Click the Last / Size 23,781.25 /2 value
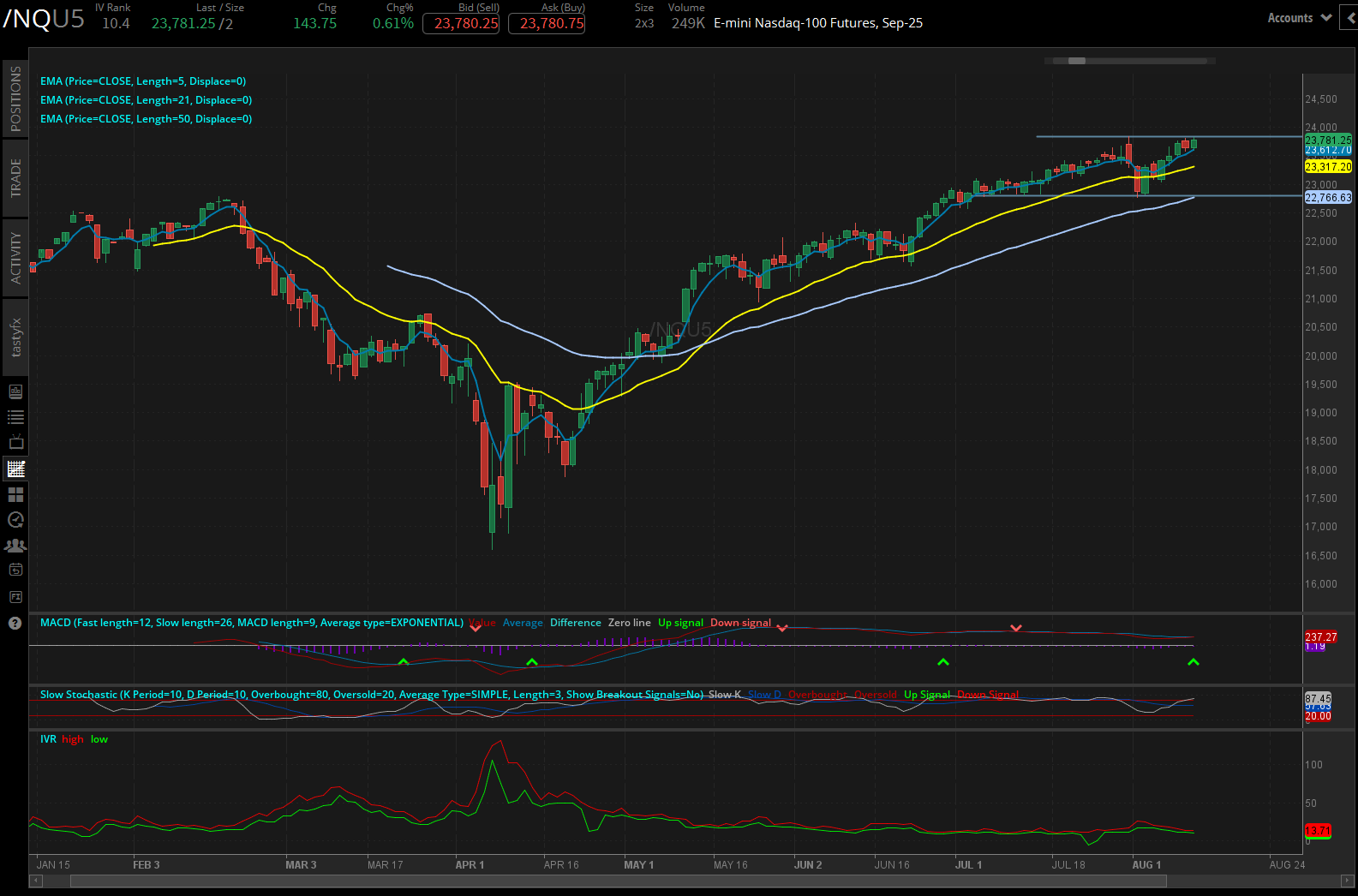 click(x=192, y=23)
